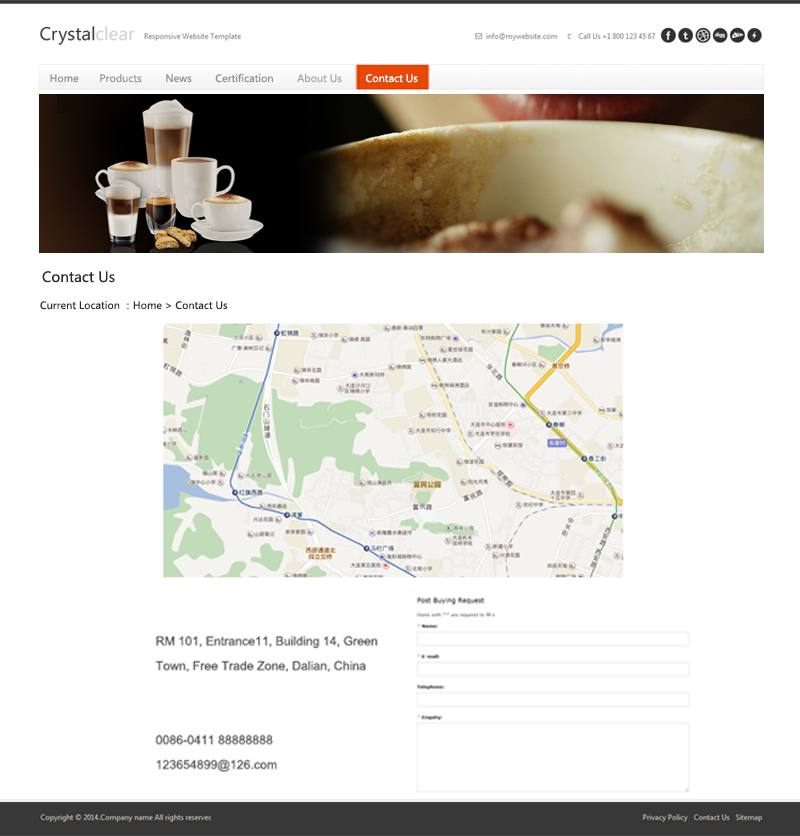Viewport: 800px width, 836px height.
Task: Click the Digg social icon
Action: pos(720,35)
